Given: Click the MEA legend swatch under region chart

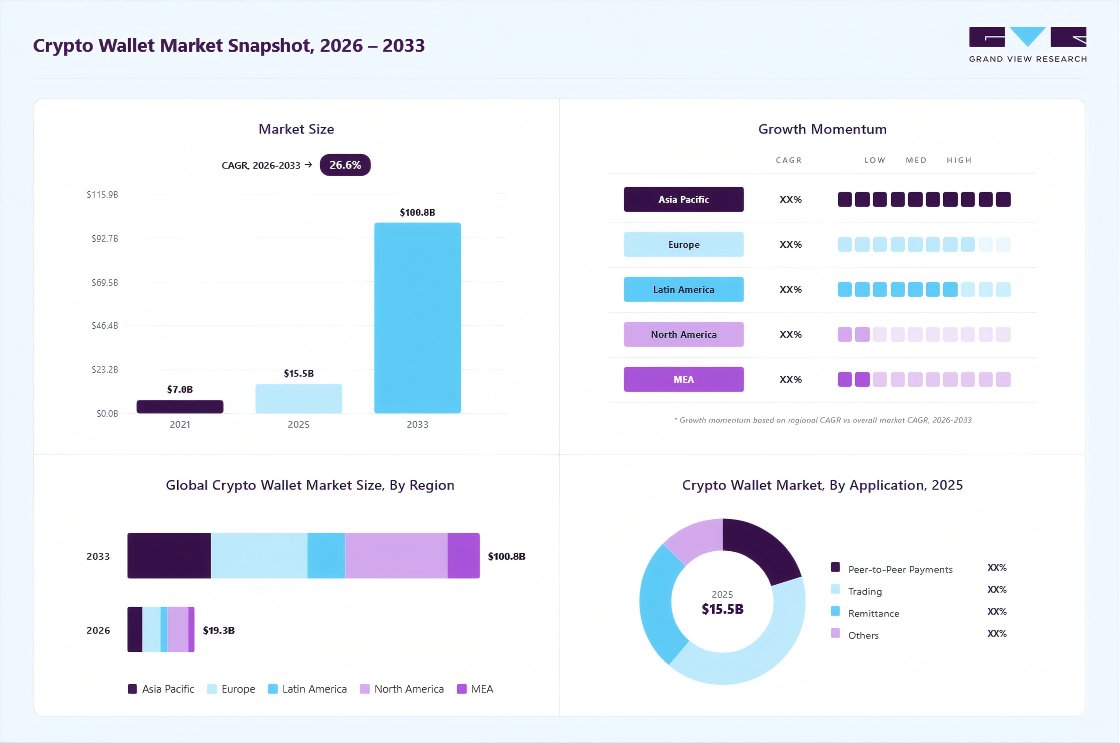Looking at the screenshot, I should tap(461, 689).
